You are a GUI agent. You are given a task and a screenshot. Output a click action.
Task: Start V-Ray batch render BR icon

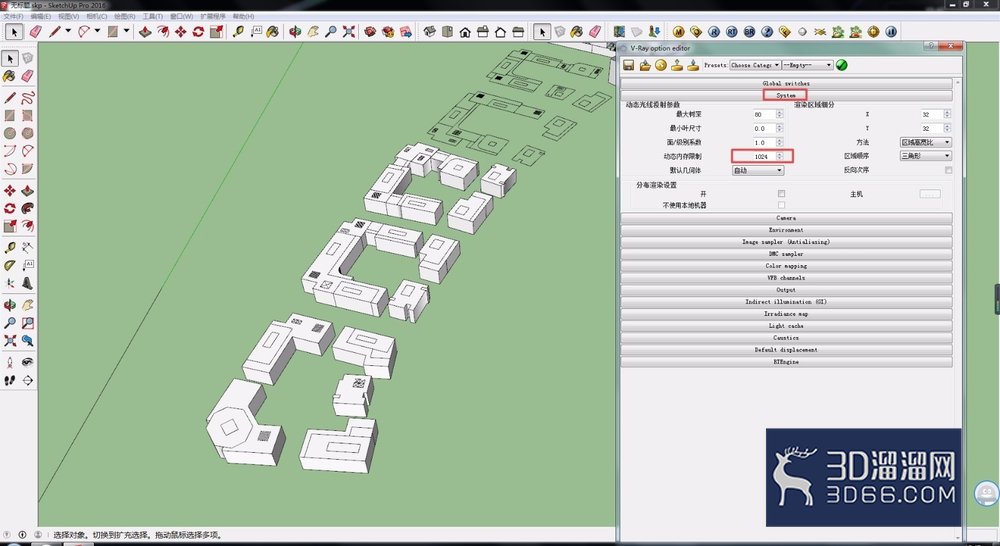coord(749,31)
